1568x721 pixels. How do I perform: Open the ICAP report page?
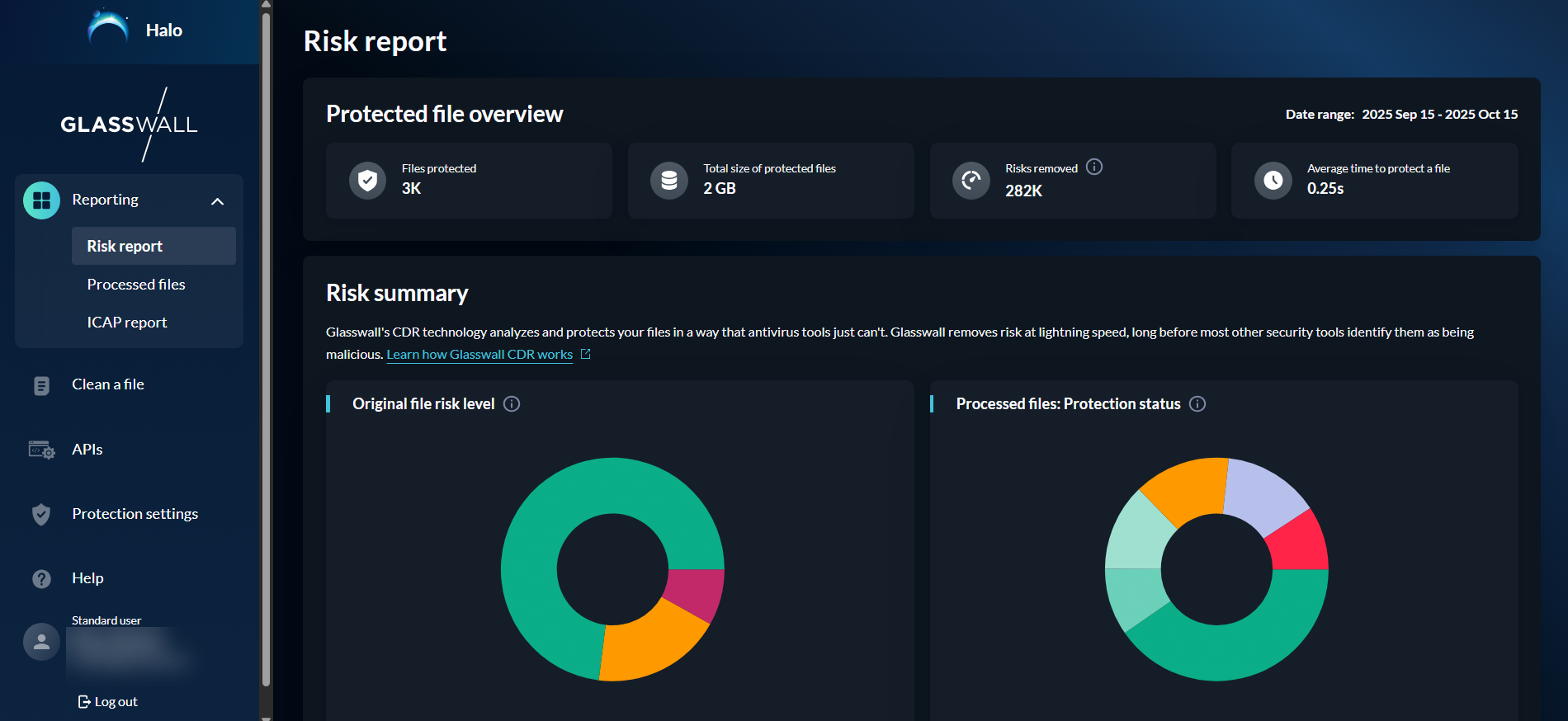pyautogui.click(x=127, y=323)
